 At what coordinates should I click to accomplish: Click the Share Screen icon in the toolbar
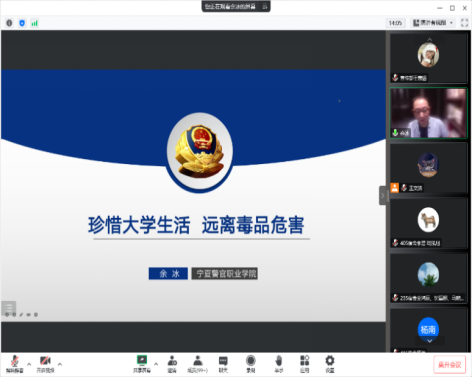142,364
